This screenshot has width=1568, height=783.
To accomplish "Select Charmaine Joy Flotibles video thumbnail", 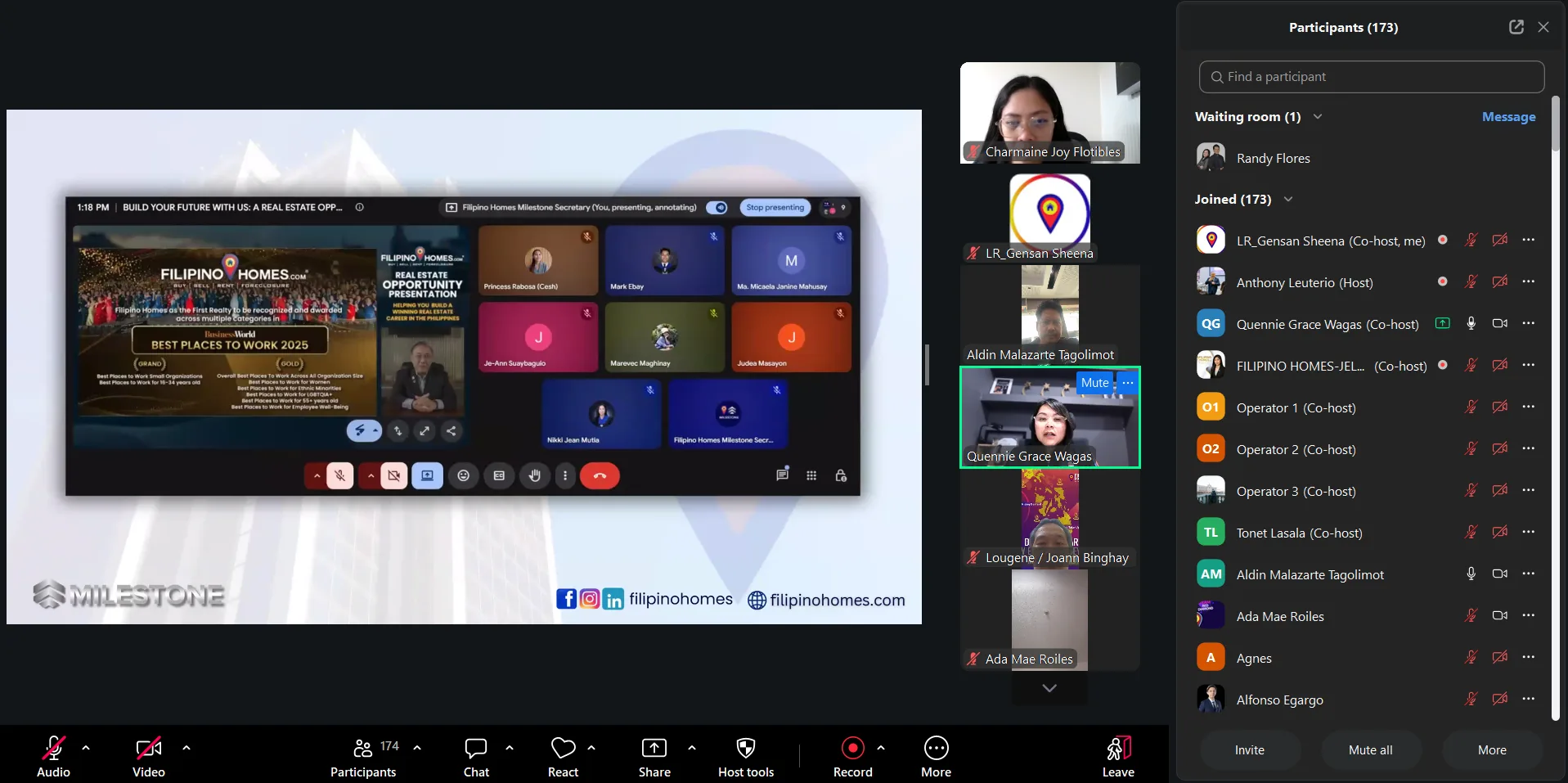I will coord(1050,113).
